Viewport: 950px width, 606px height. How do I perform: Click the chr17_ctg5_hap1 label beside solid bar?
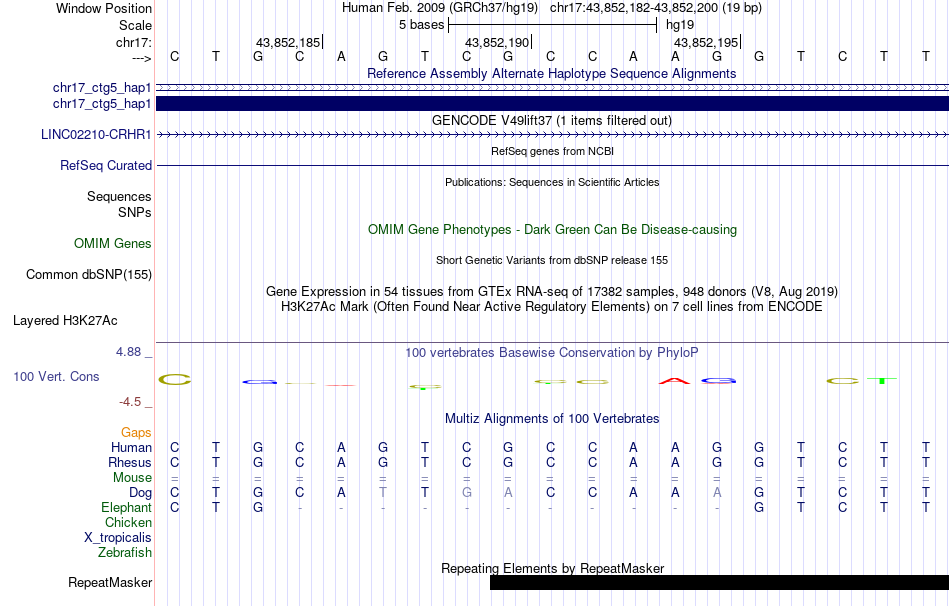pos(101,104)
